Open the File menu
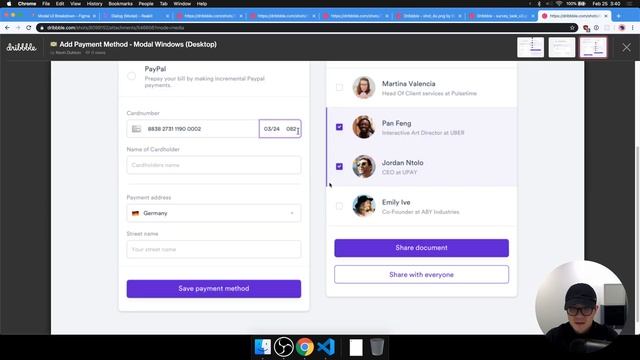 pos(46,4)
